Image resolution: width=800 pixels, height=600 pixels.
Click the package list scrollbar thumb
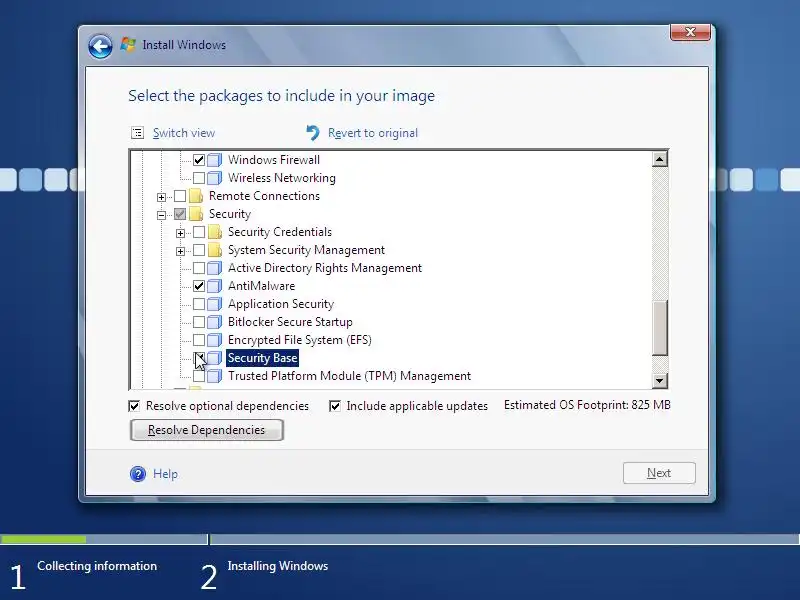tap(660, 328)
